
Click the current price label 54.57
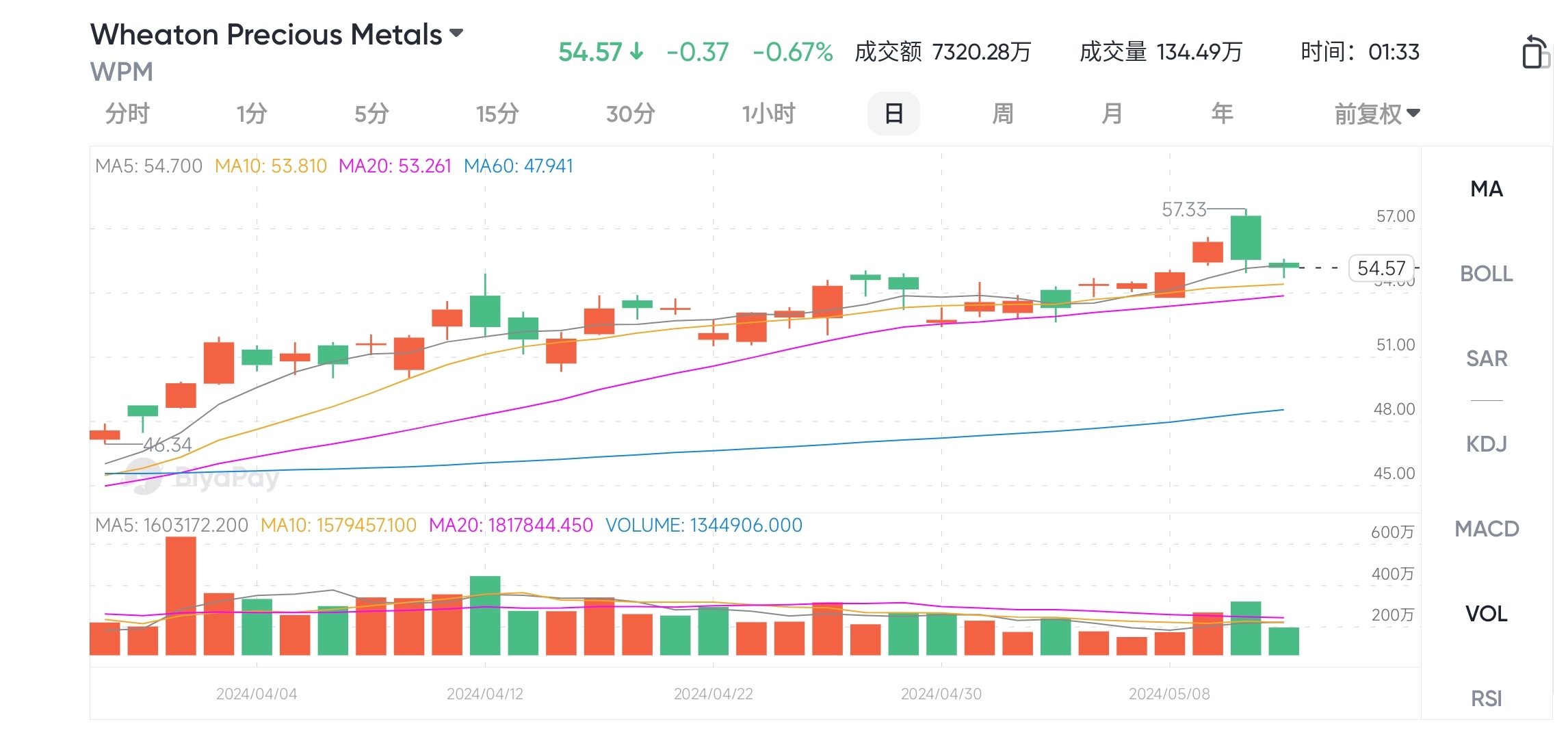1381,268
